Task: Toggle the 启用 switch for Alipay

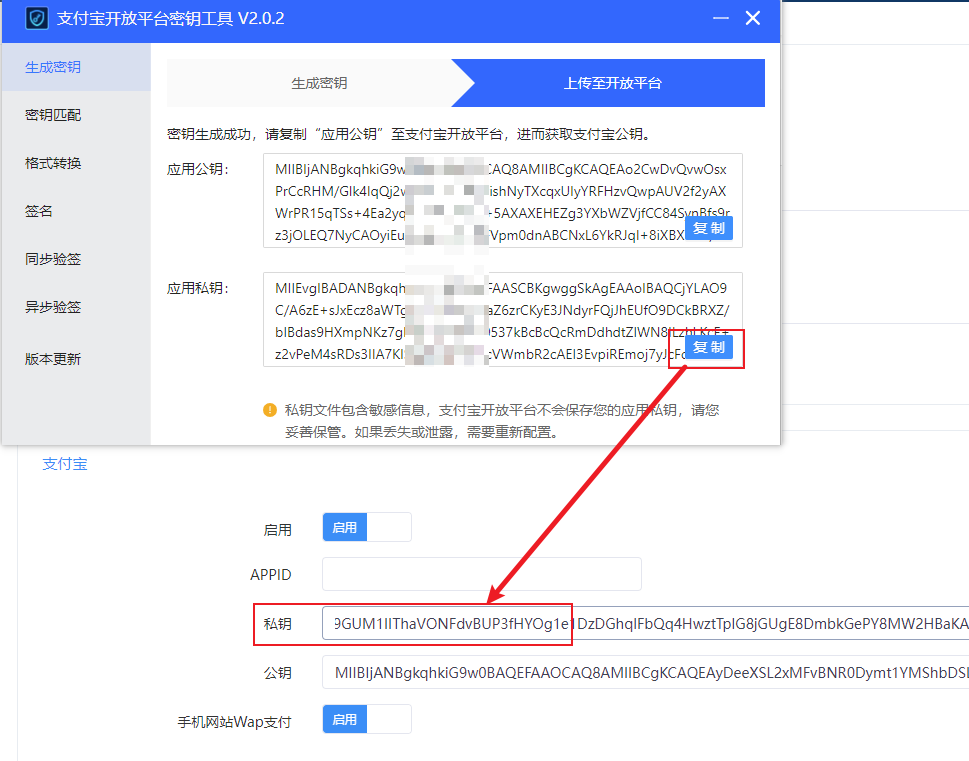Action: pyautogui.click(x=367, y=527)
